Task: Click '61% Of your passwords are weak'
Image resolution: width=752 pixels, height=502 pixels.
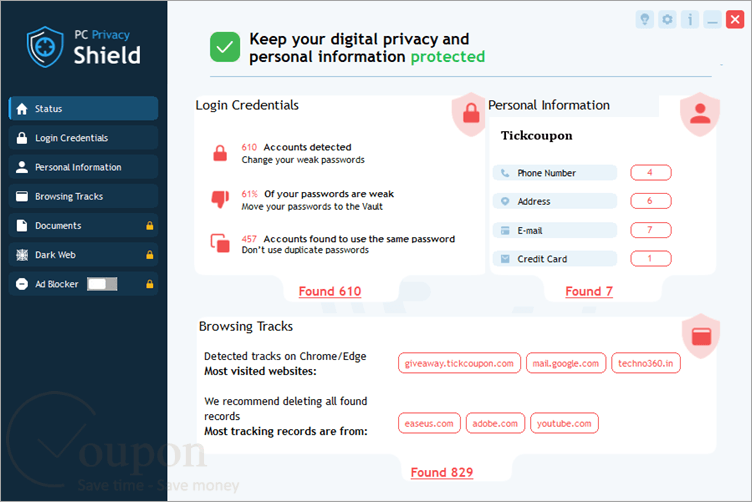Action: pos(317,194)
